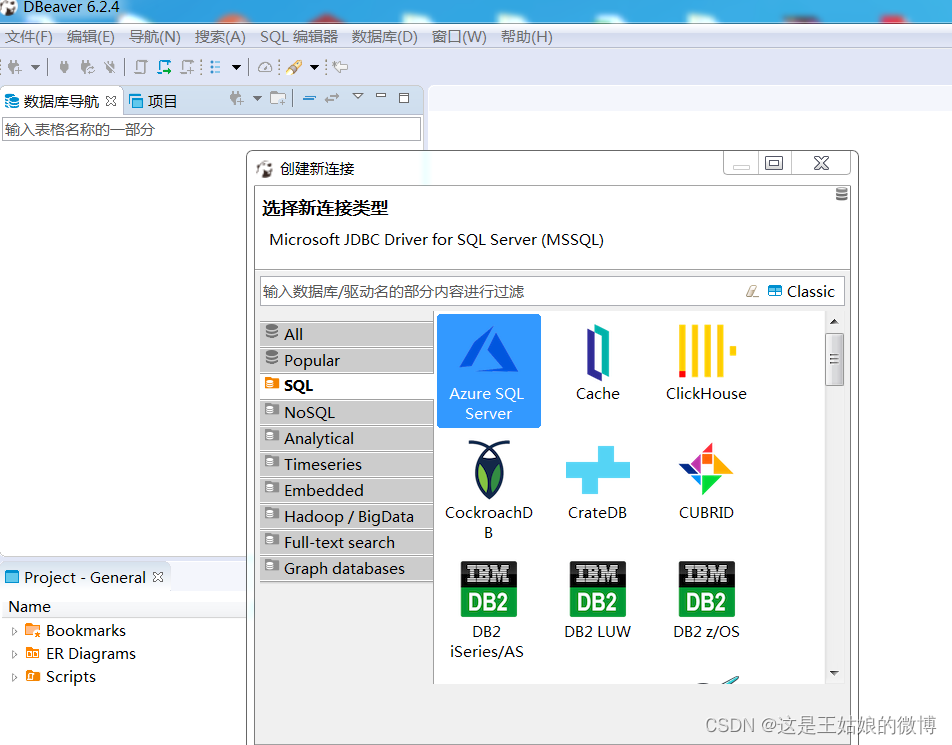Open dropdown beside navigator new connection icon

[x=257, y=98]
